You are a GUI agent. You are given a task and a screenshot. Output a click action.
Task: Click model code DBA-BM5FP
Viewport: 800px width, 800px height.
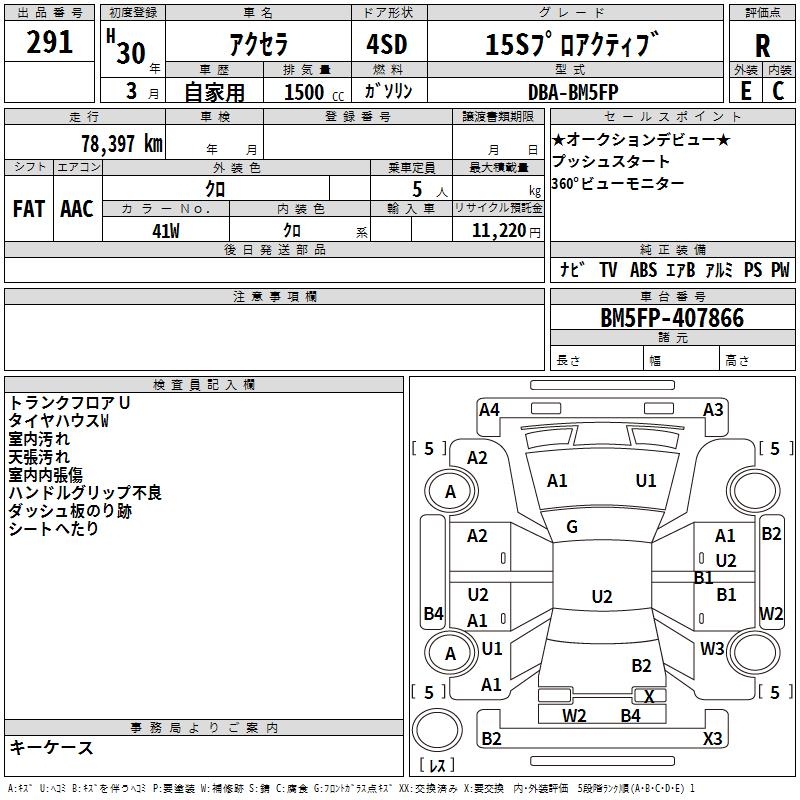click(573, 92)
